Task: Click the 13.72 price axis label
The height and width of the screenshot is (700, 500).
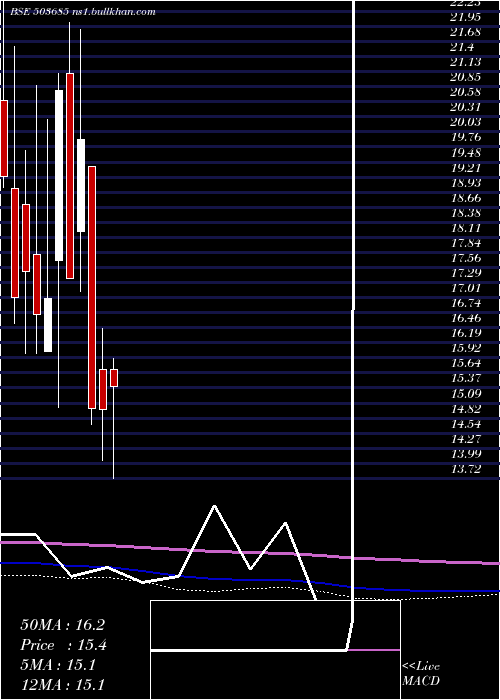Action: (465, 469)
